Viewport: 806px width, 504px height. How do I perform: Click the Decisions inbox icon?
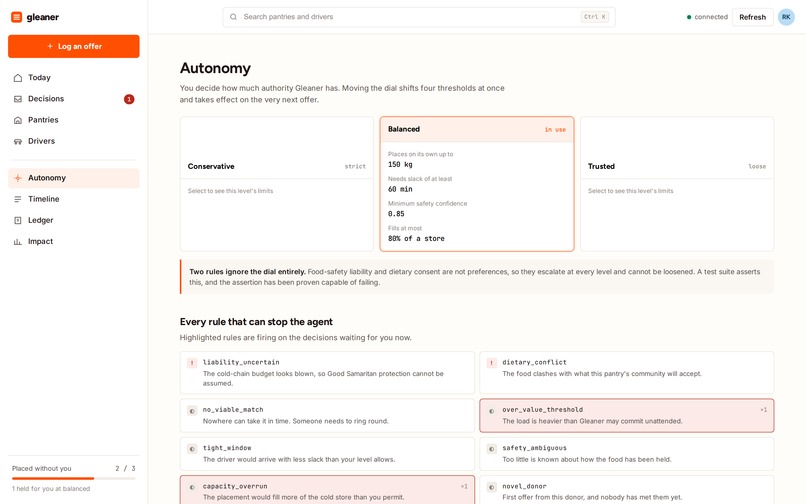click(x=18, y=99)
